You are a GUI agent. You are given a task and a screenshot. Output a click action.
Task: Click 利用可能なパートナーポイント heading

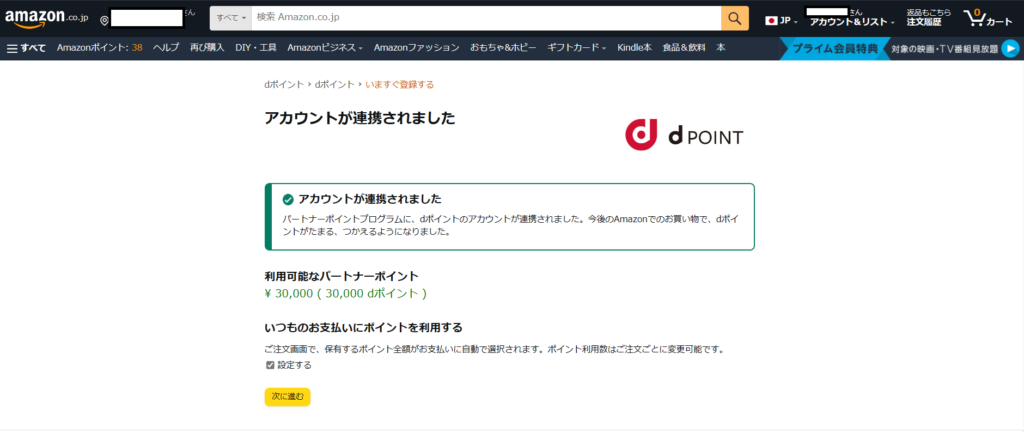pos(342,276)
